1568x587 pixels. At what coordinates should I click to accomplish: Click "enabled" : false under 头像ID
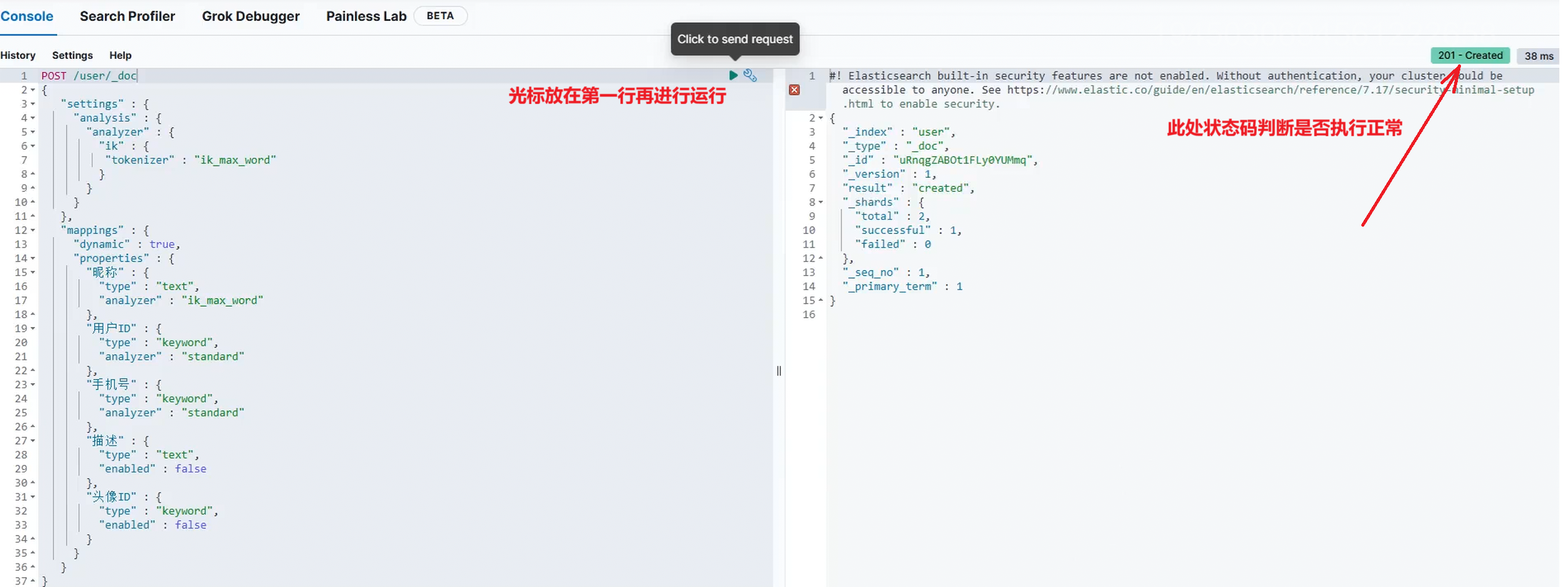tap(153, 525)
